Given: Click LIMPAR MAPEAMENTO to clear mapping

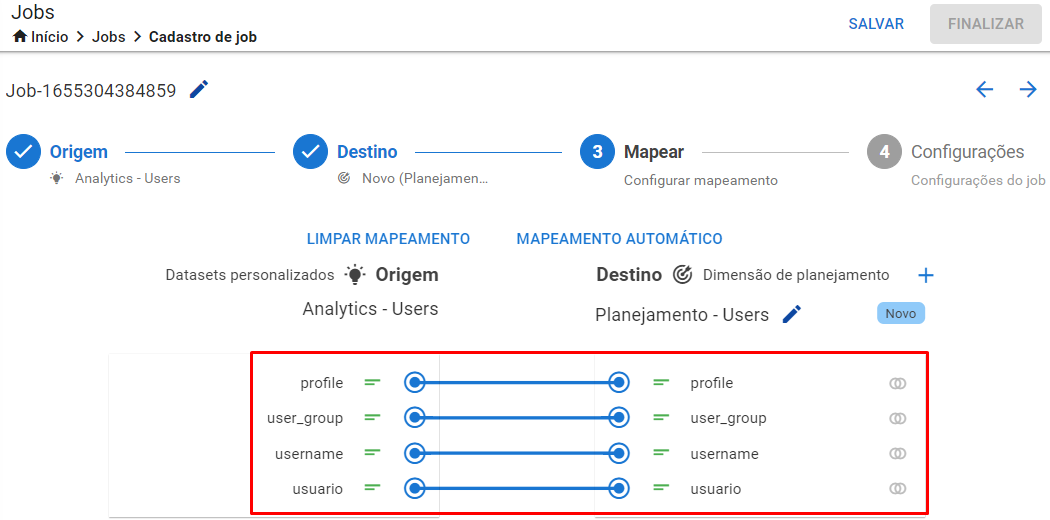Looking at the screenshot, I should [x=388, y=239].
